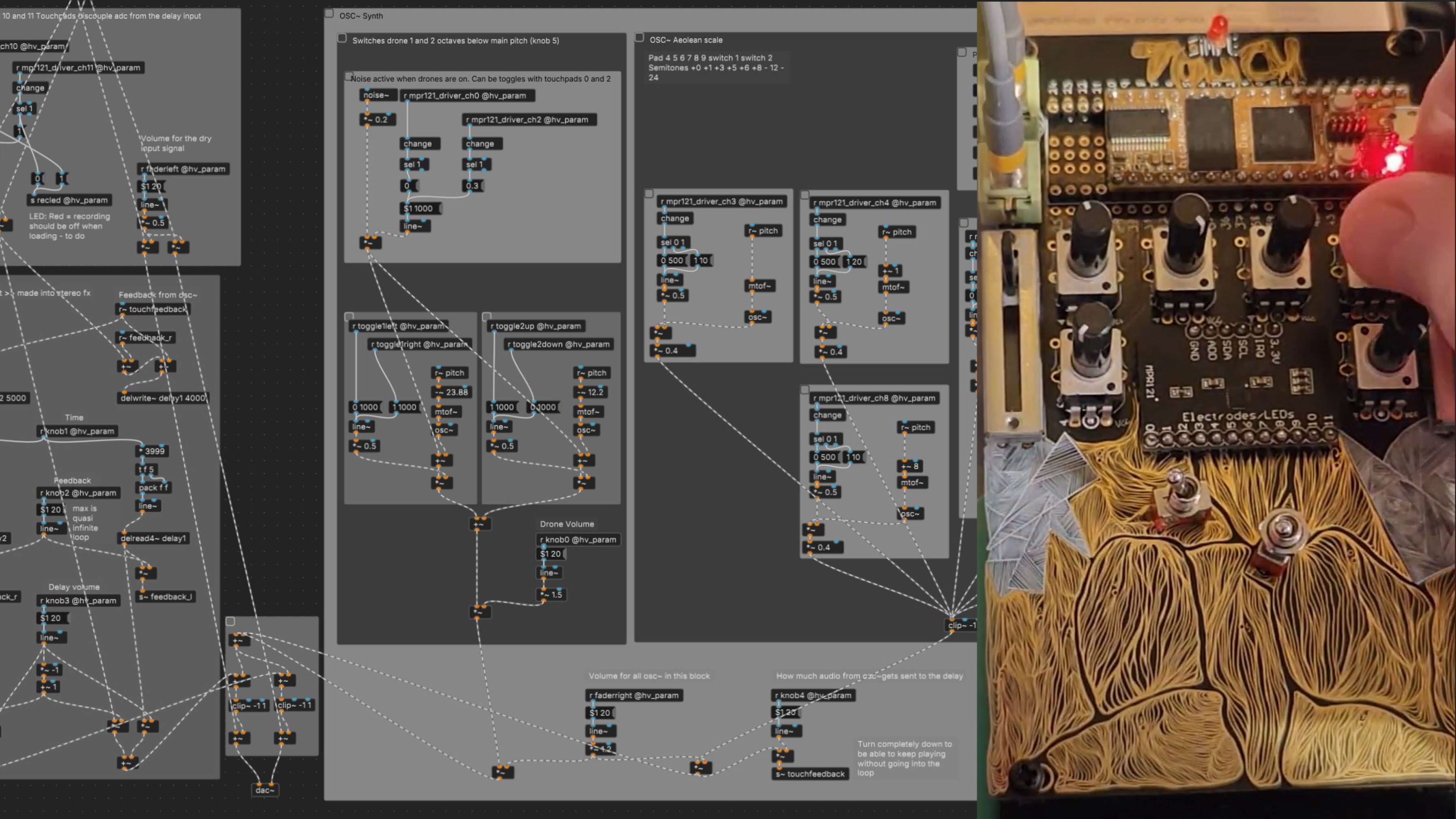Click the '*~ 1.5' drone volume multiplier
1456x819 pixels.
click(551, 595)
